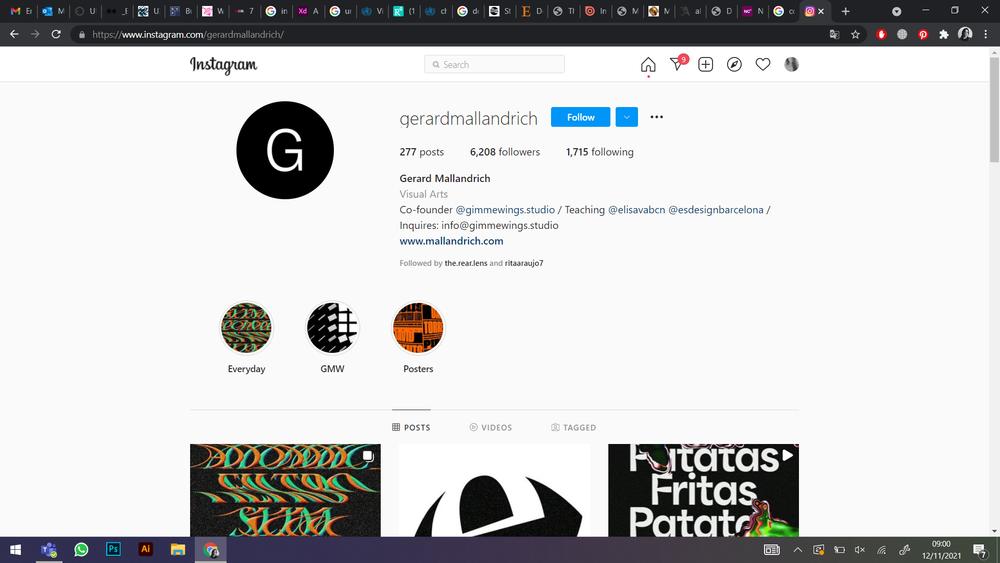The height and width of the screenshot is (563, 1000).
Task: Switch to the POSTS tab
Action: [411, 427]
